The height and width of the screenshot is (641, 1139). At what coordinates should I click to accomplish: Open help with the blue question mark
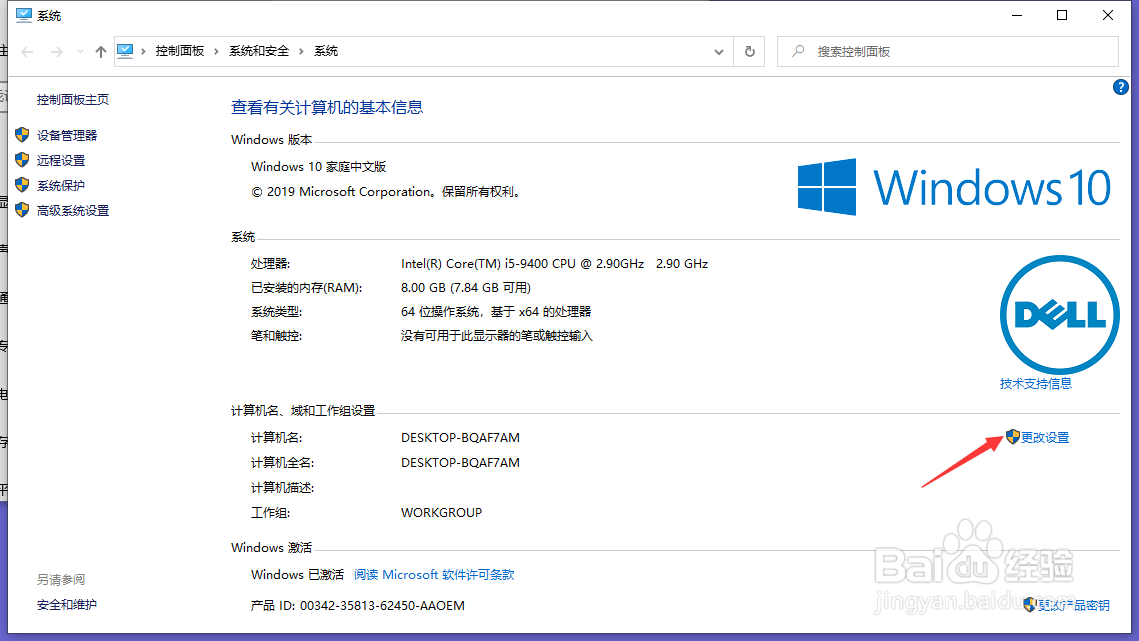pyautogui.click(x=1120, y=87)
